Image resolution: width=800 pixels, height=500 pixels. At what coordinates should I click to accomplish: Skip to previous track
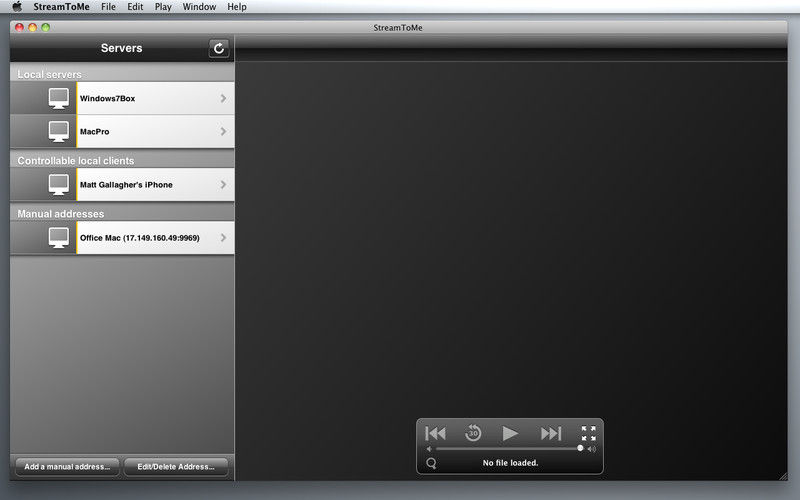[435, 433]
